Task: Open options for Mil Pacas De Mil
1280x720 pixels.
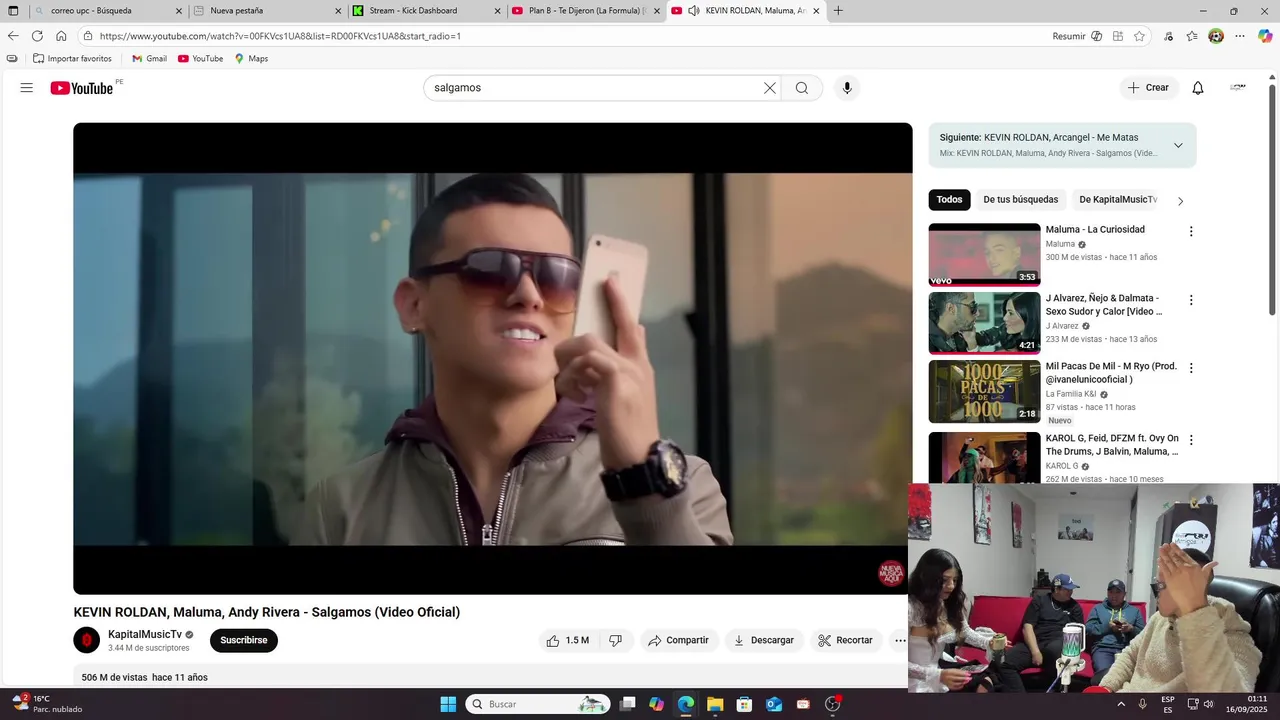Action: (x=1190, y=368)
